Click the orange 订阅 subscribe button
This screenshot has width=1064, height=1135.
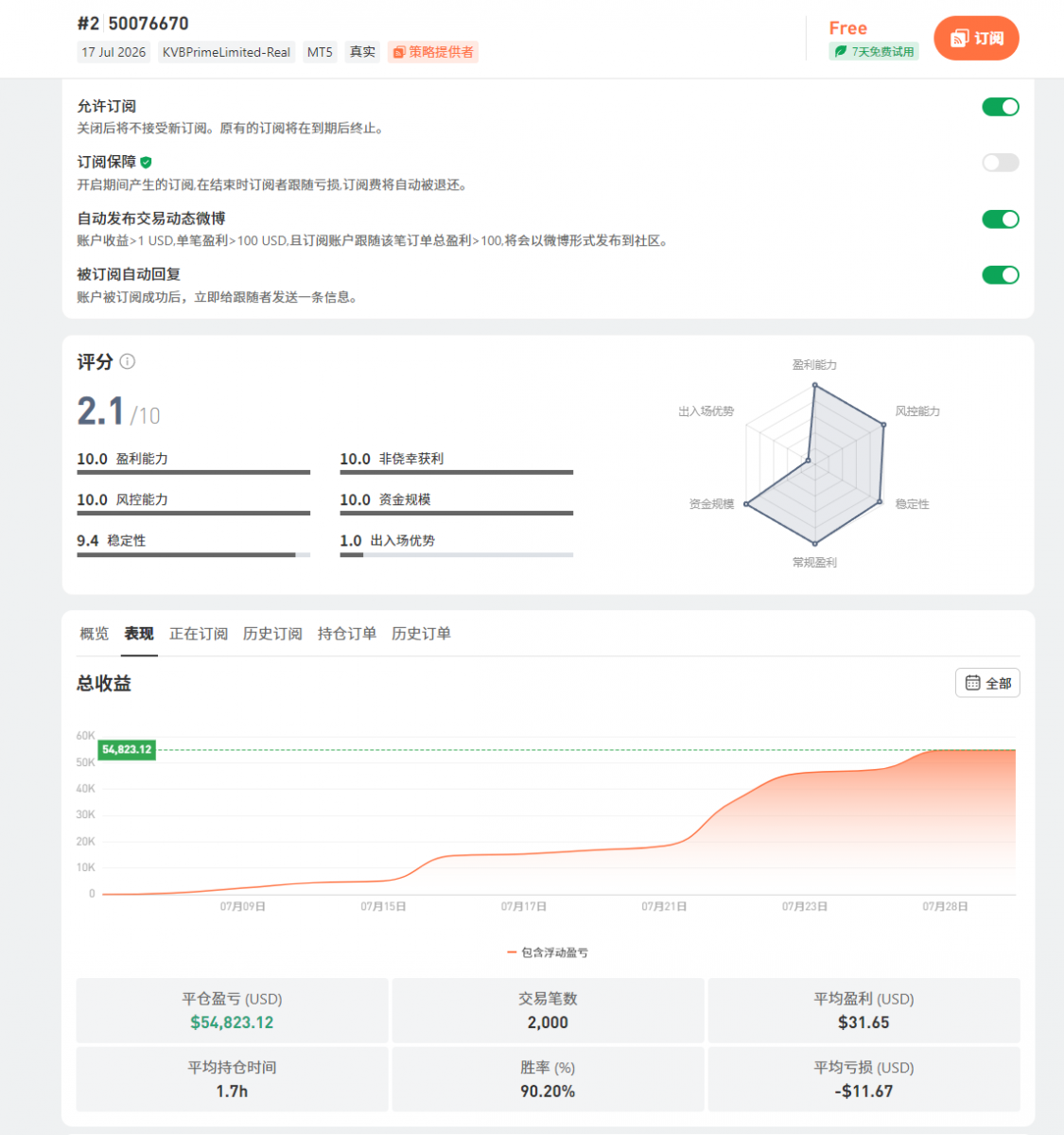click(x=976, y=38)
